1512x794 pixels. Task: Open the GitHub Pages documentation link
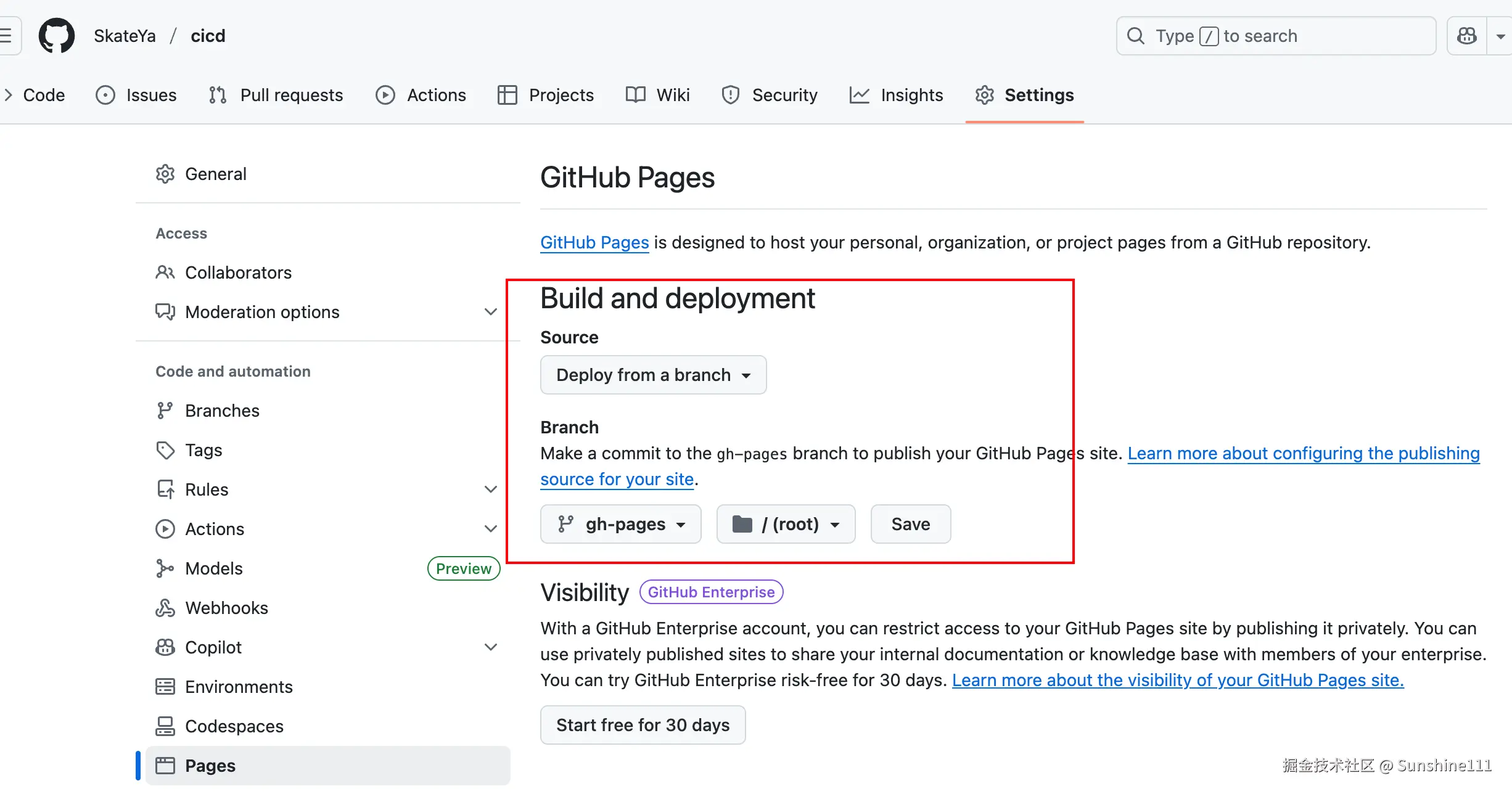(594, 242)
